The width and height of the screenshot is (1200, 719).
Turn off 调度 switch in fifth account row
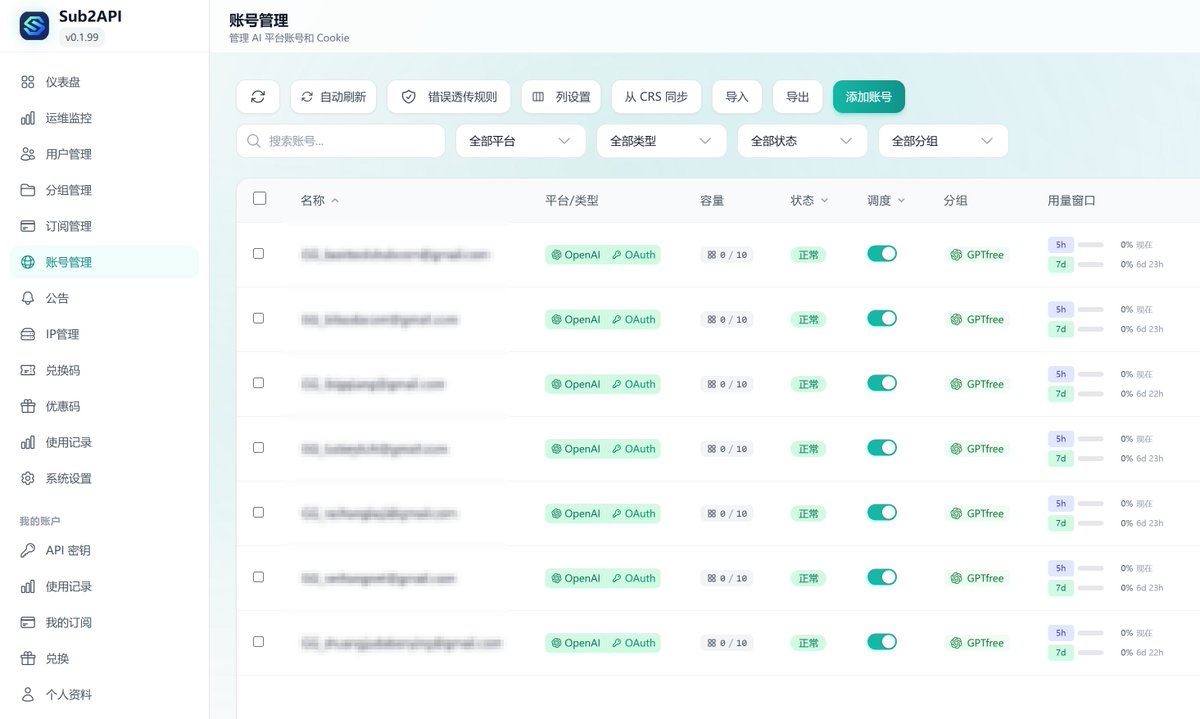[882, 512]
